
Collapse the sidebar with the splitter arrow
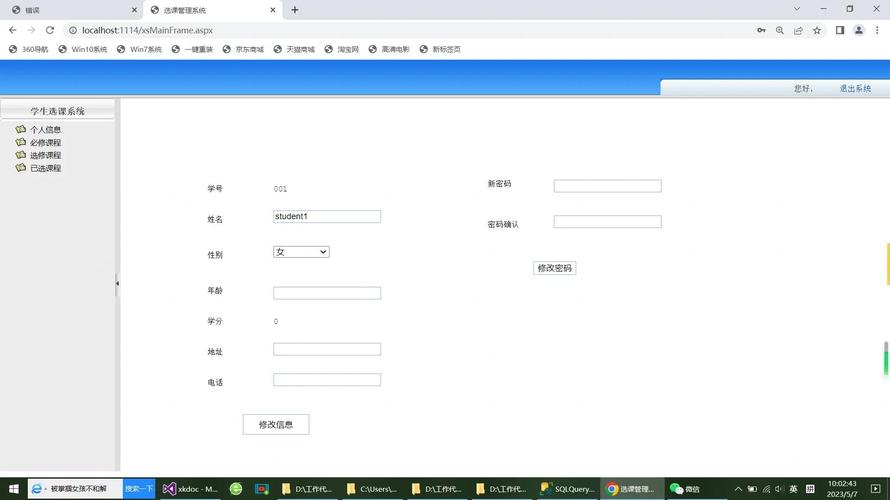(117, 283)
